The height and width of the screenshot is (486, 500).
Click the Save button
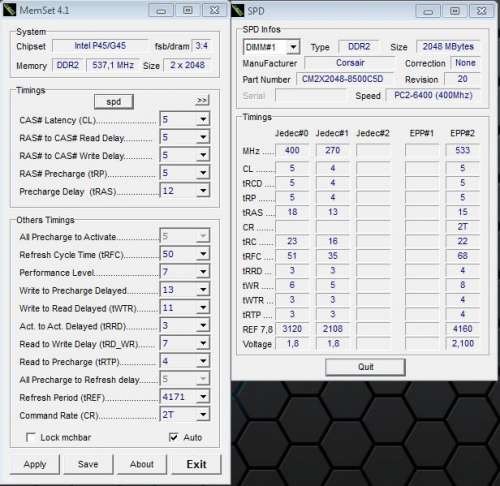click(x=88, y=464)
